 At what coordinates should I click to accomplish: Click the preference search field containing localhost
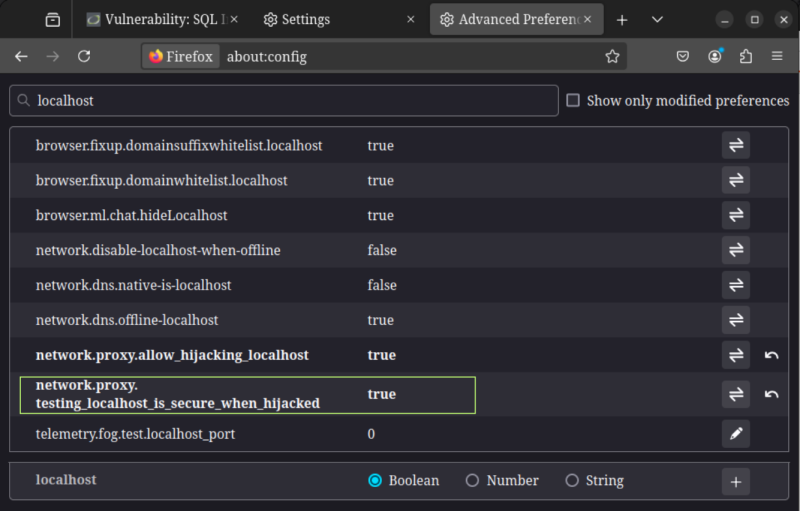pos(284,100)
